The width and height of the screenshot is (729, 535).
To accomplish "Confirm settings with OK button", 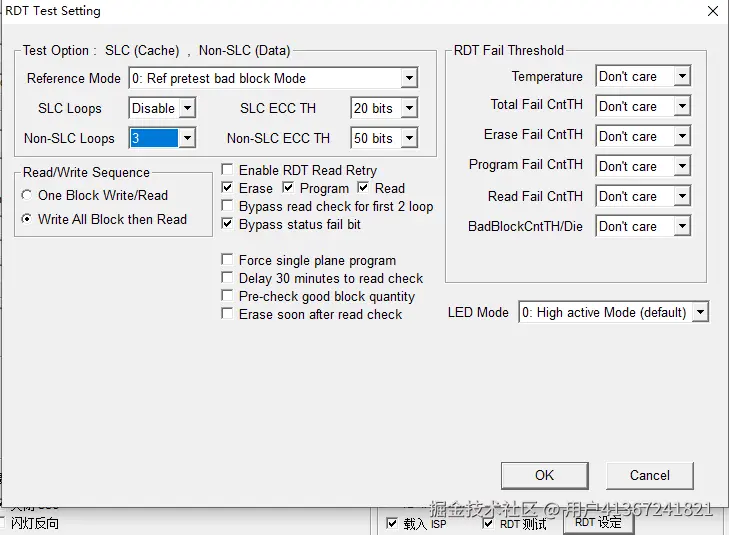I will (x=544, y=475).
